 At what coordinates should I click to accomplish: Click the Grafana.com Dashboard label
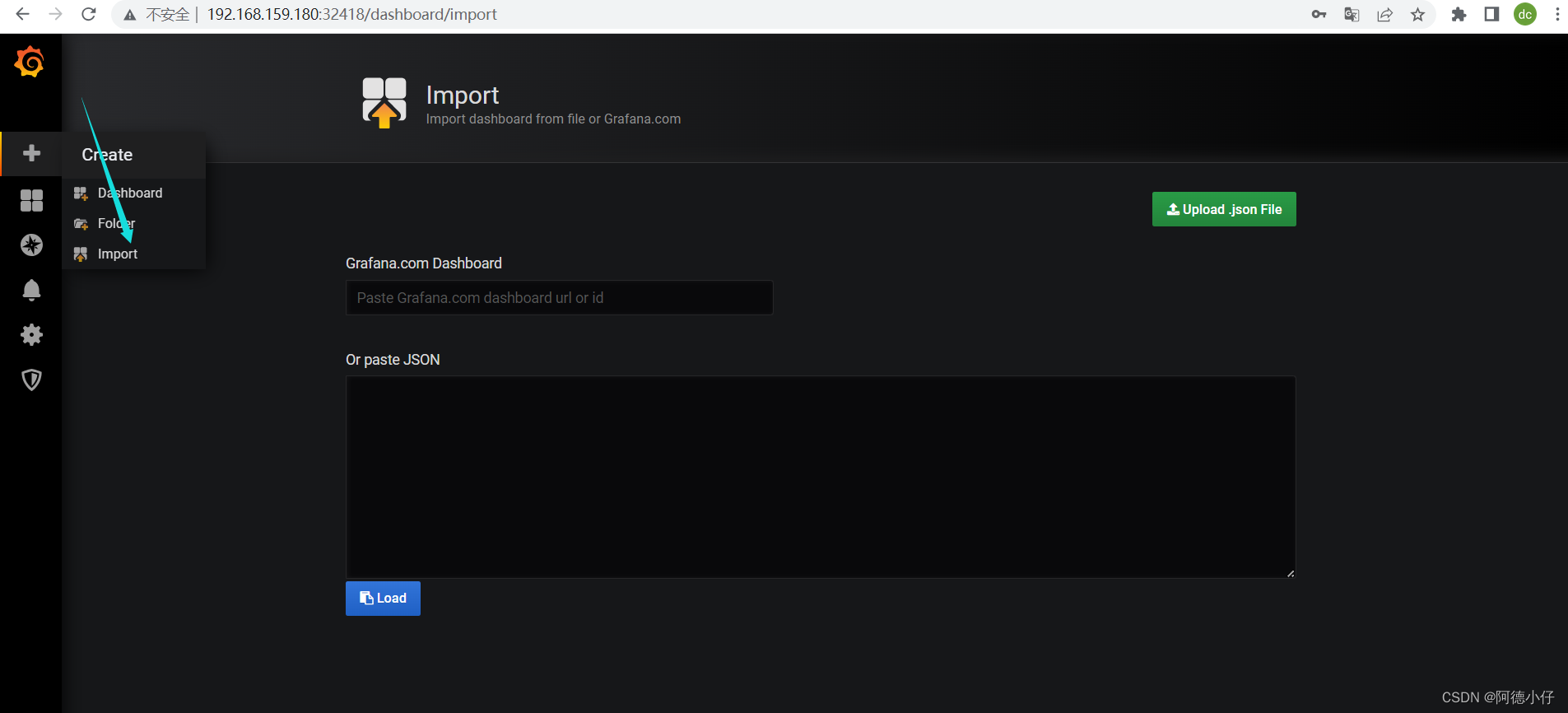(x=424, y=263)
